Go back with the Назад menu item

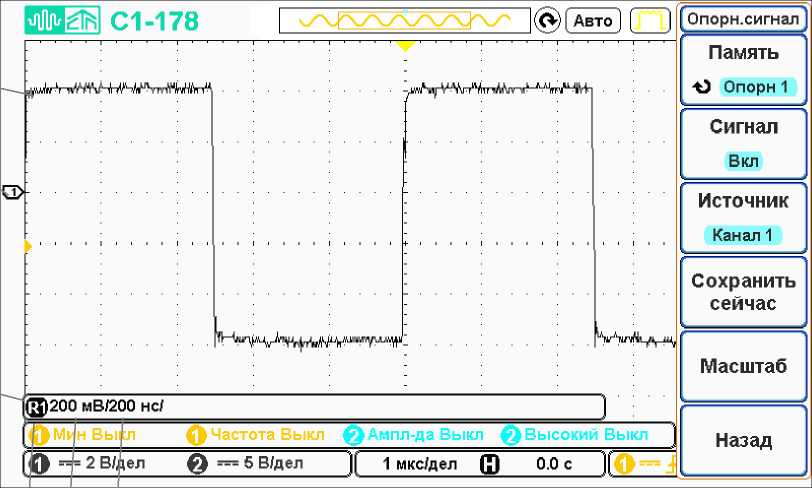743,440
